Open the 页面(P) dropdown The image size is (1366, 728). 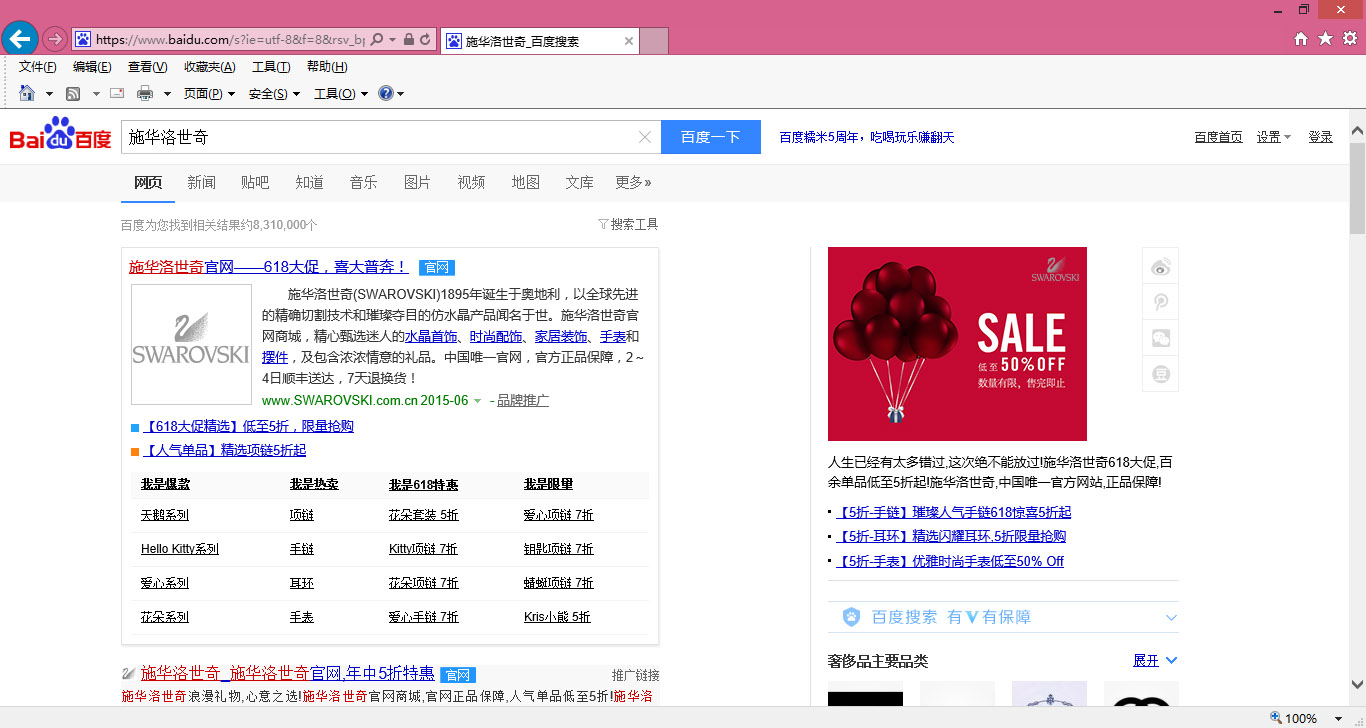(209, 94)
